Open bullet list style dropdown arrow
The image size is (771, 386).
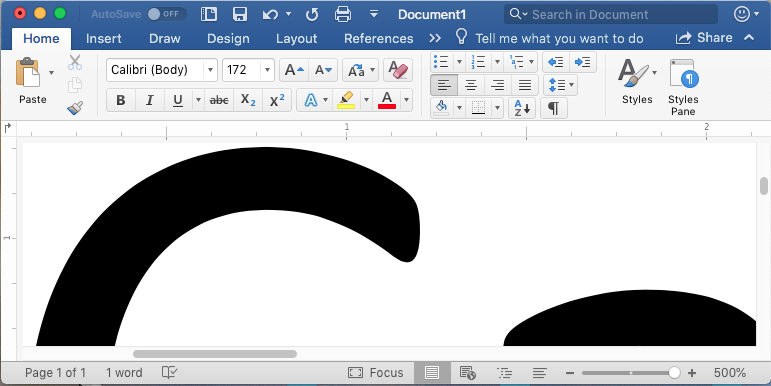pyautogui.click(x=459, y=62)
